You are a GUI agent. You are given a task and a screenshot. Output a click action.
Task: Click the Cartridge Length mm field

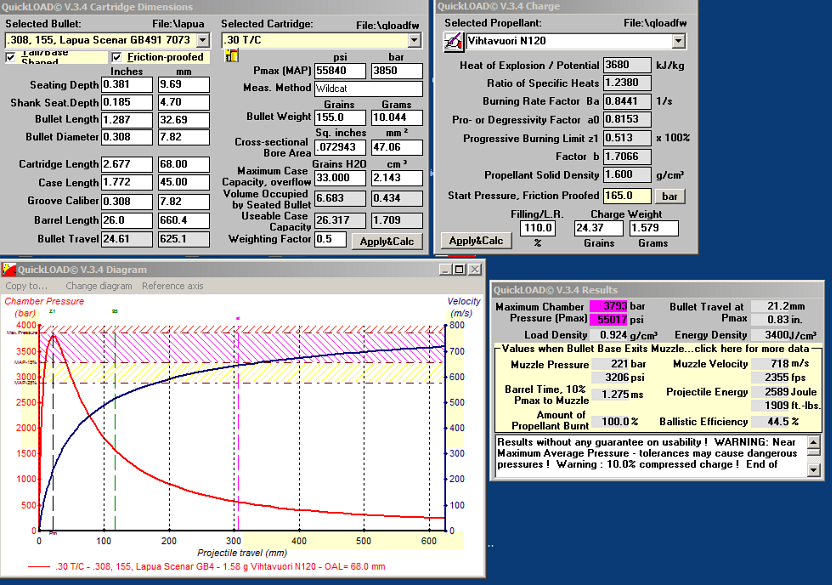(184, 165)
